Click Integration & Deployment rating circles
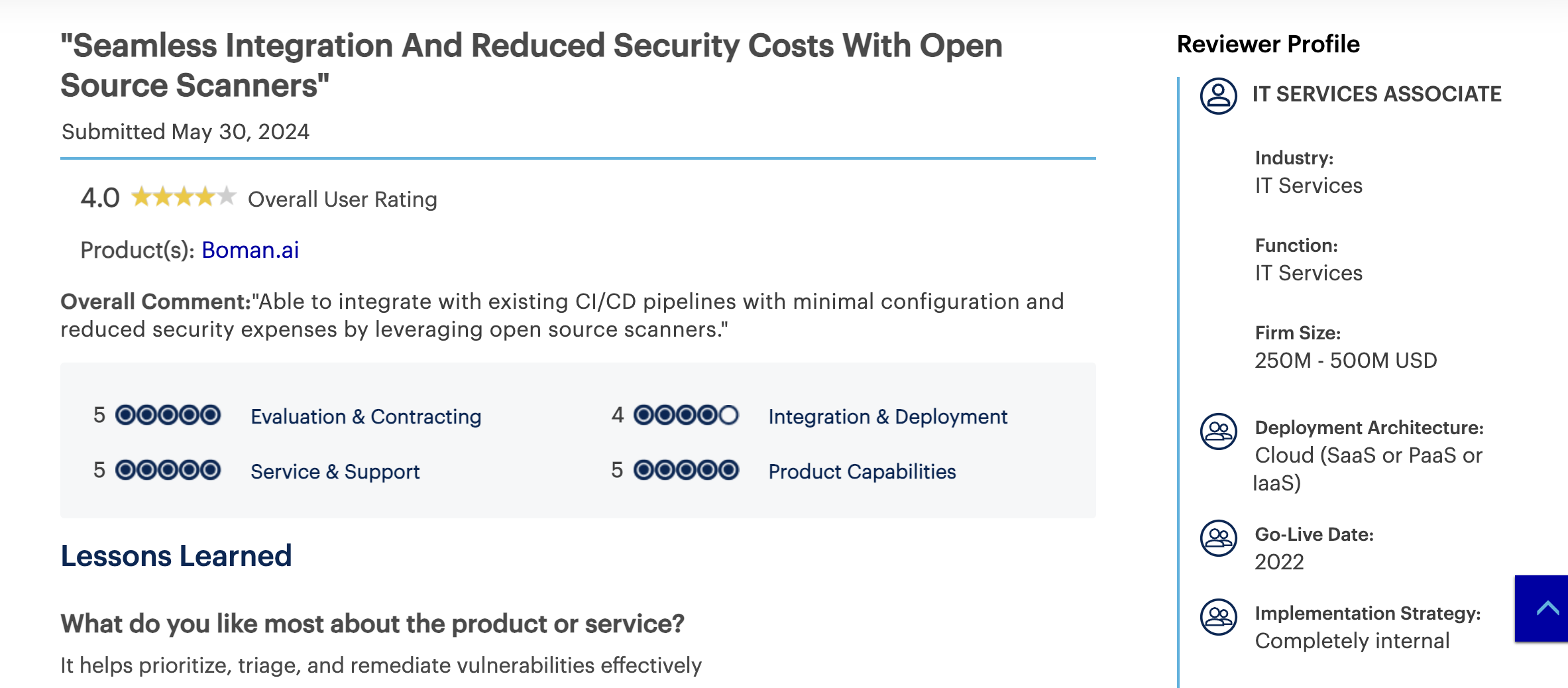Screen dimensions: 1568x688 pyautogui.click(x=686, y=416)
